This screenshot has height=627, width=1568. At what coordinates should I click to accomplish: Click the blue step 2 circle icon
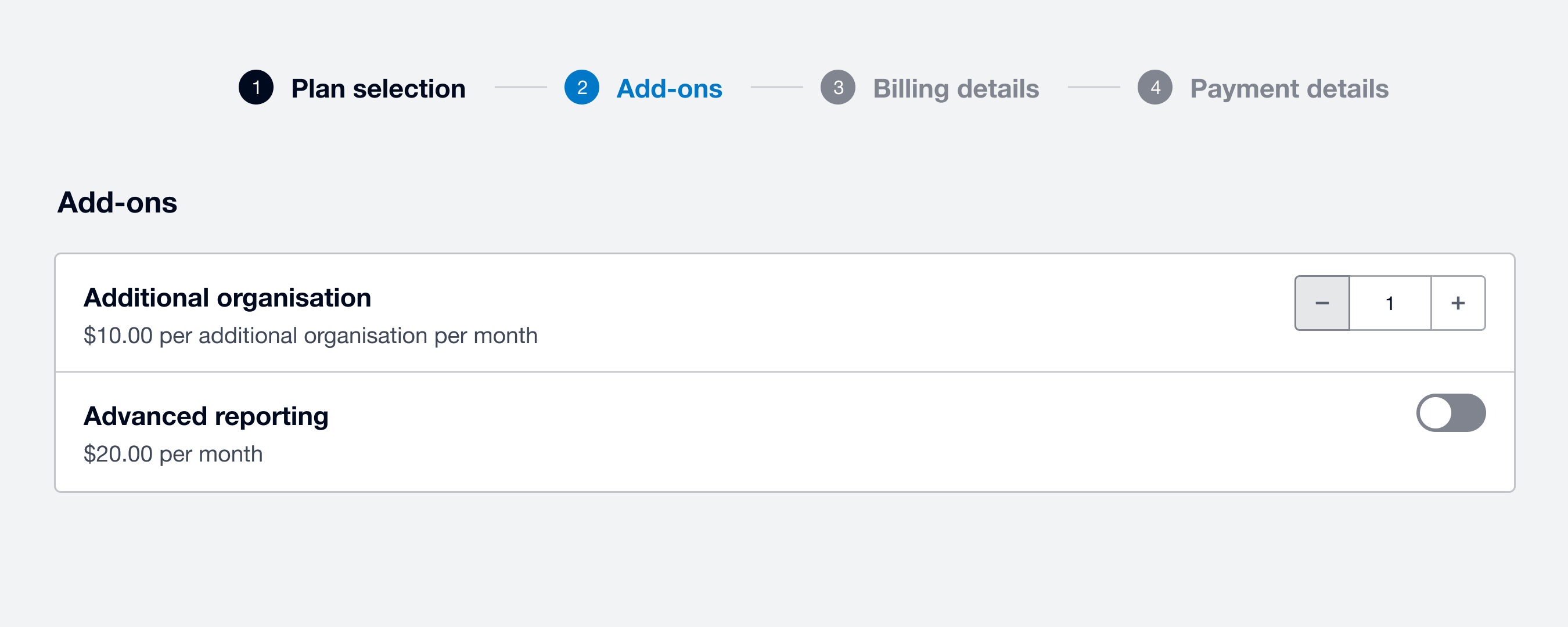(581, 88)
